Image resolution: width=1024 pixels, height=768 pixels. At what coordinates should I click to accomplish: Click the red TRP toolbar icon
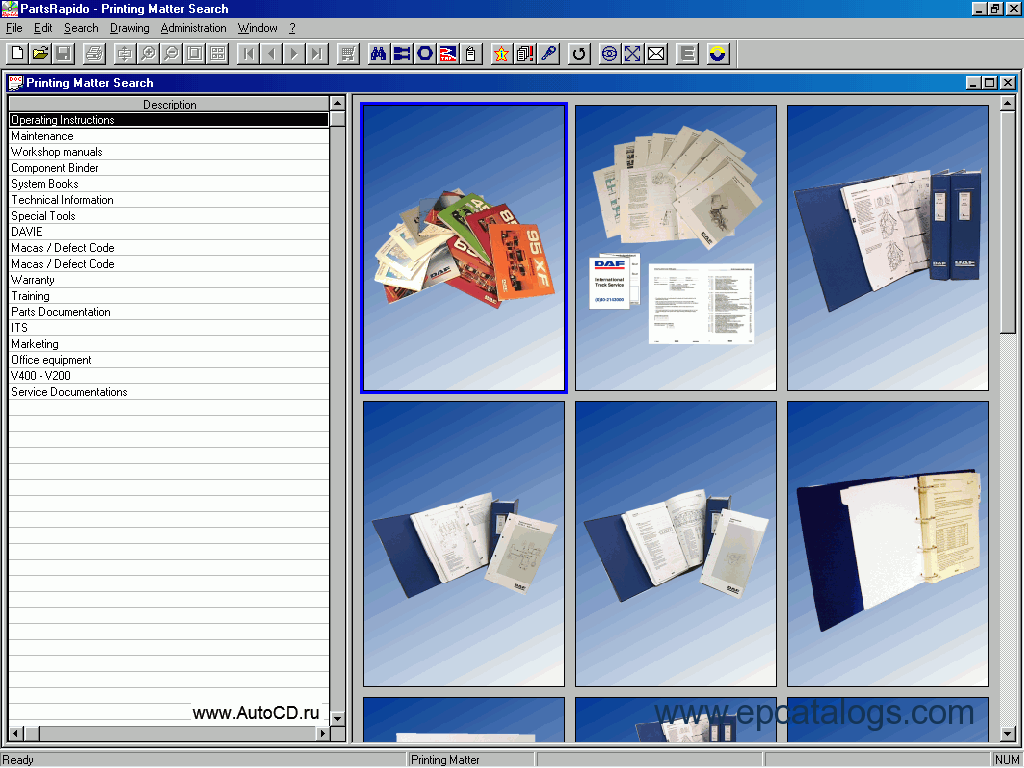tap(448, 54)
